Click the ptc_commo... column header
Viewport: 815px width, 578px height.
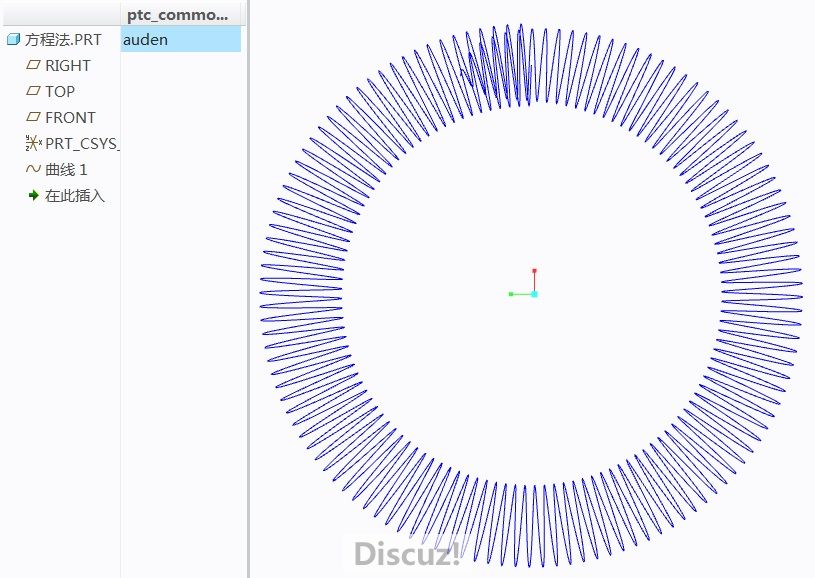[180, 15]
